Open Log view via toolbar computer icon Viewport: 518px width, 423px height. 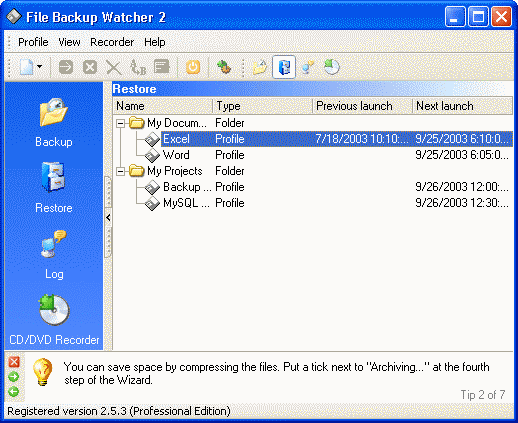tap(308, 67)
